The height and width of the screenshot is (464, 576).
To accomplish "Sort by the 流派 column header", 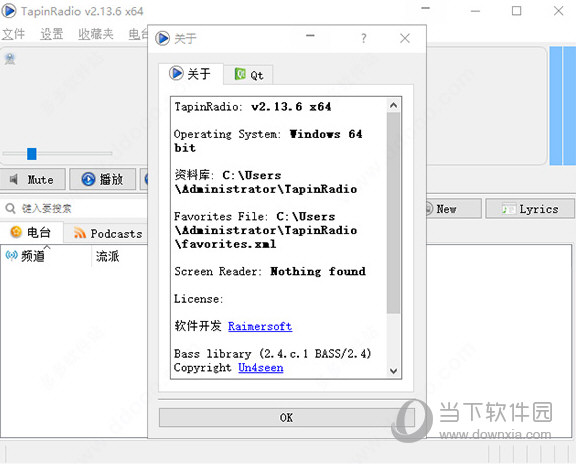I will [108, 256].
